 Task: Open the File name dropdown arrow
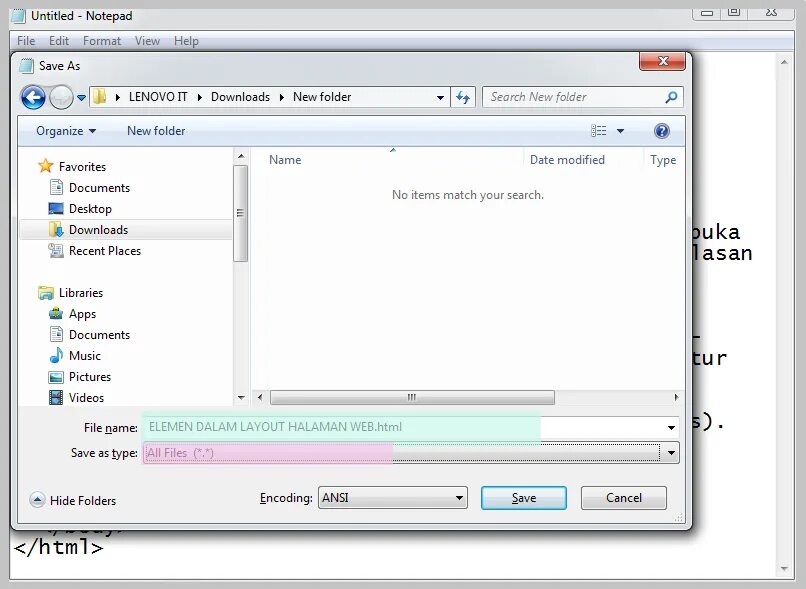671,428
